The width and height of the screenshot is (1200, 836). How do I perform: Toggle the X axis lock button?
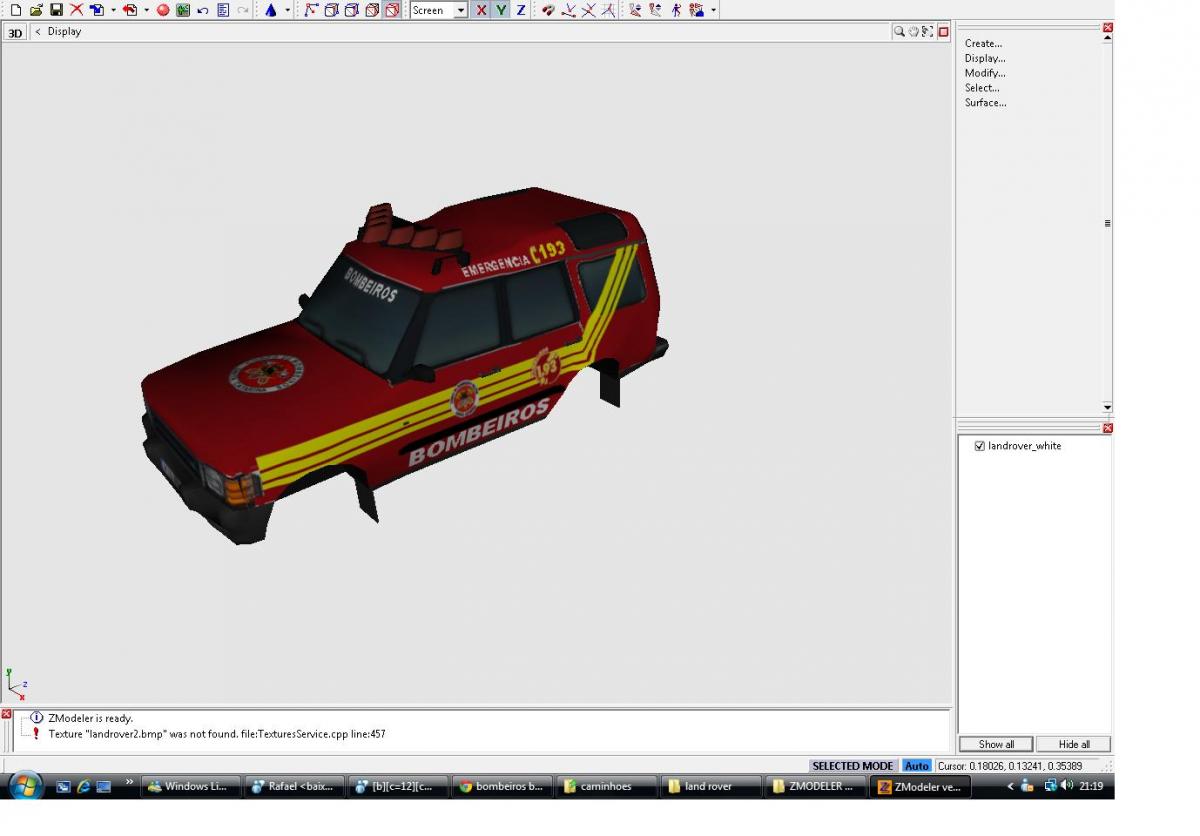point(481,10)
